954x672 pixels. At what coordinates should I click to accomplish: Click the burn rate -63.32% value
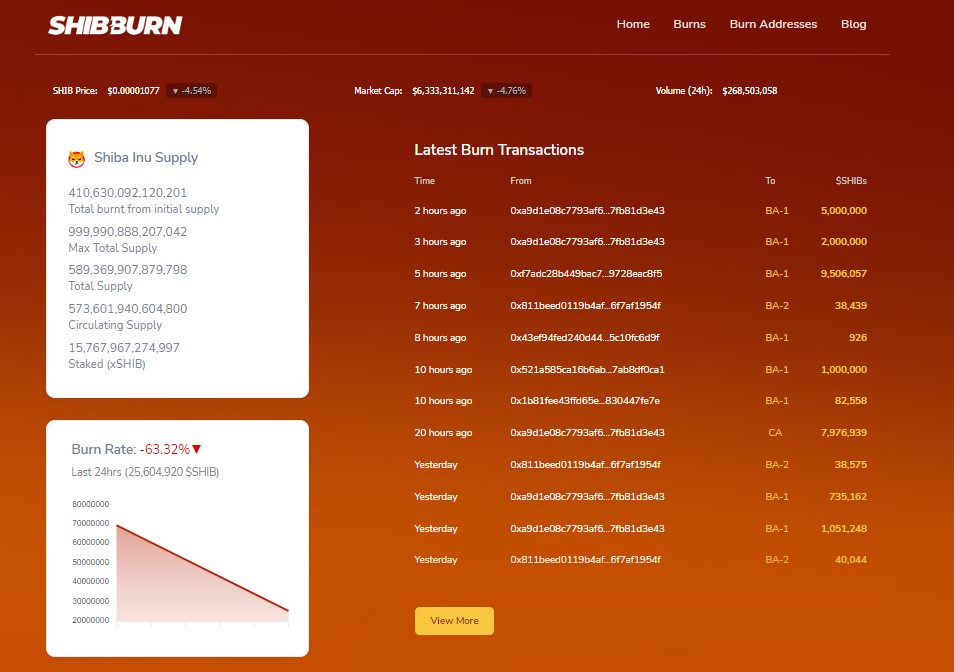(164, 449)
